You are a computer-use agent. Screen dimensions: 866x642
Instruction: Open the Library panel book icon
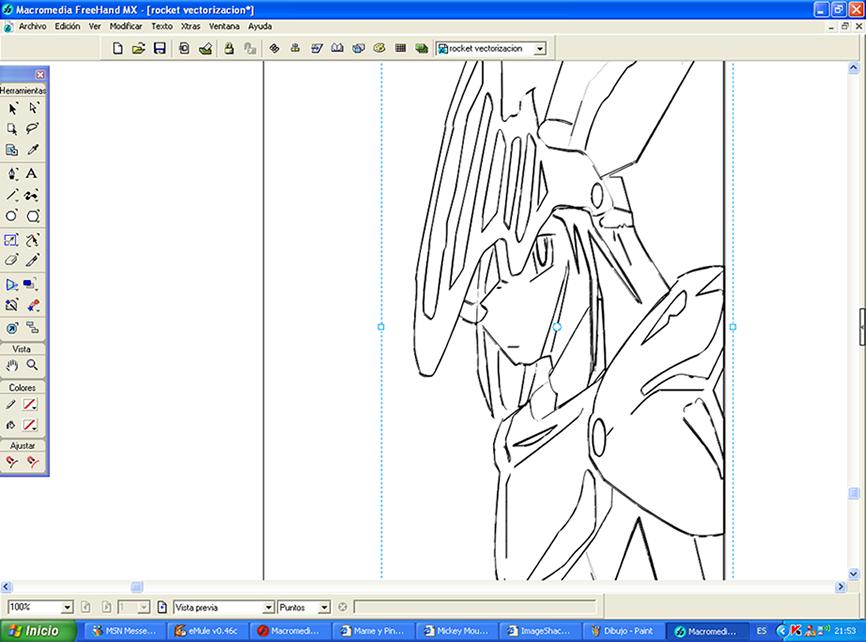[x=337, y=49]
